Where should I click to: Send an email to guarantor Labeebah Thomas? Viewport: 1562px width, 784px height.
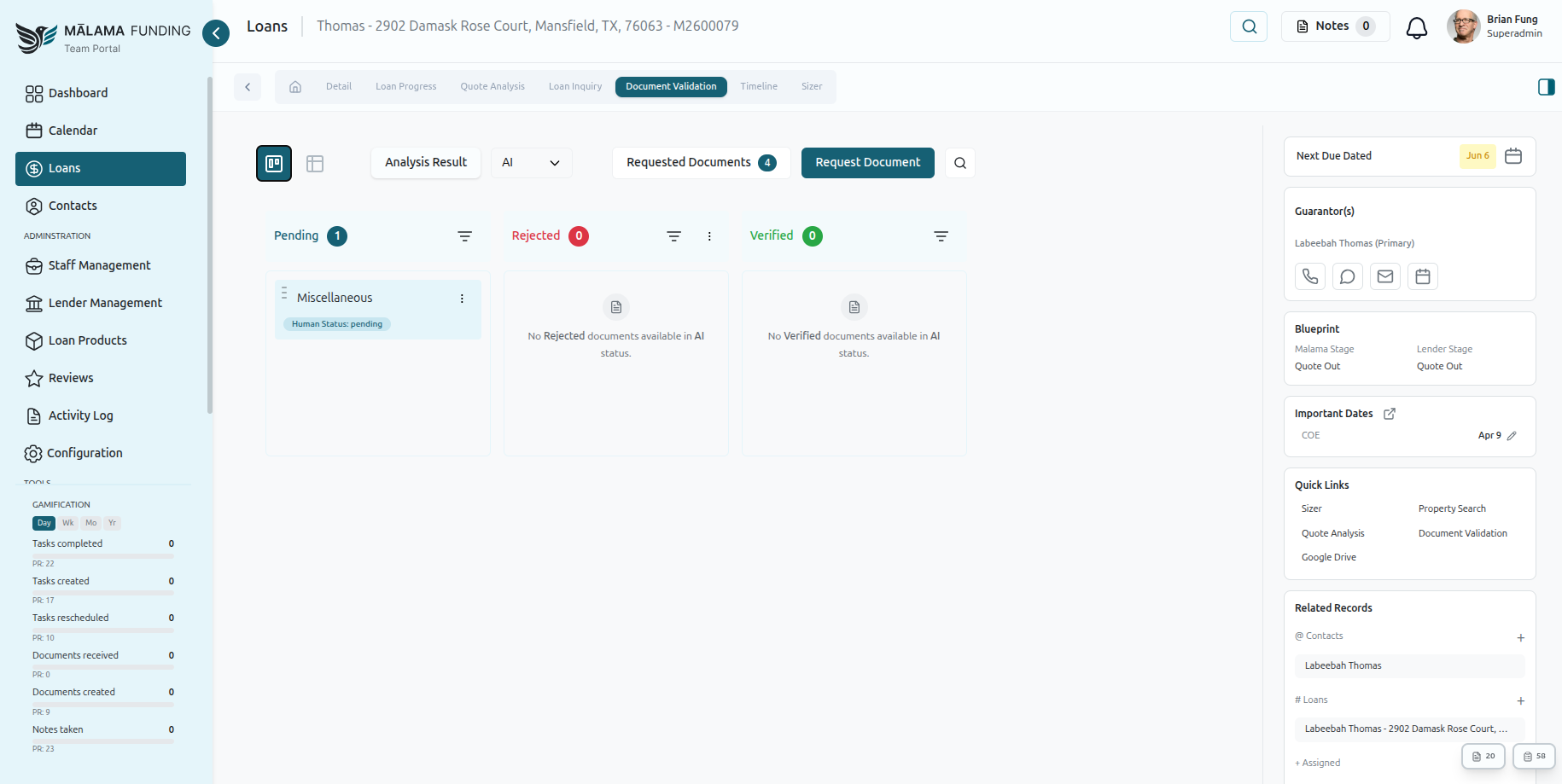point(1384,276)
